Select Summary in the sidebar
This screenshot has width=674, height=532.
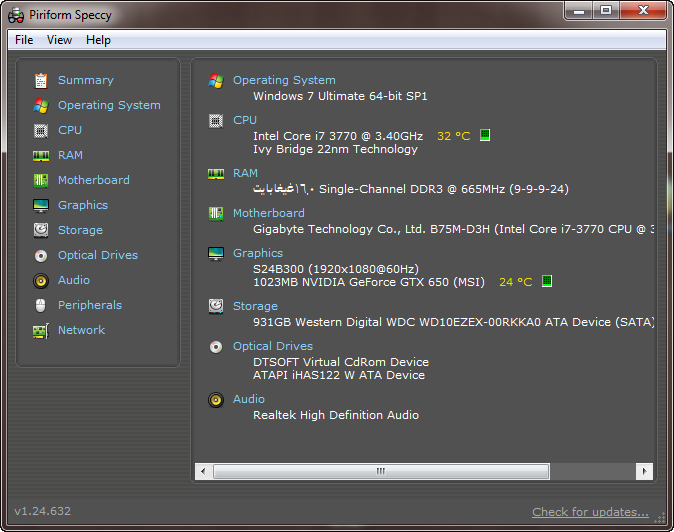pyautogui.click(x=86, y=80)
